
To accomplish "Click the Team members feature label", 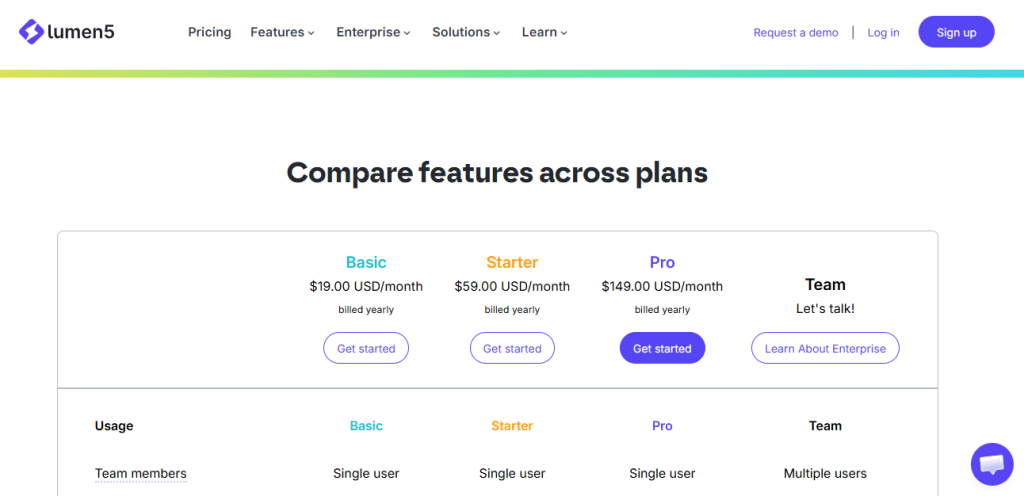I will pos(141,473).
